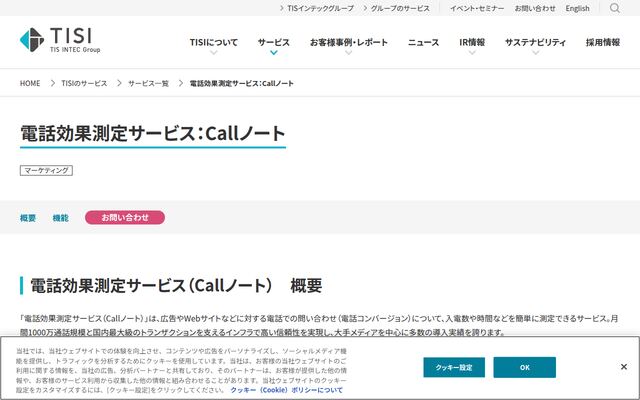
Task: Open TISIのサービス breadcrumb
Action: 84,83
